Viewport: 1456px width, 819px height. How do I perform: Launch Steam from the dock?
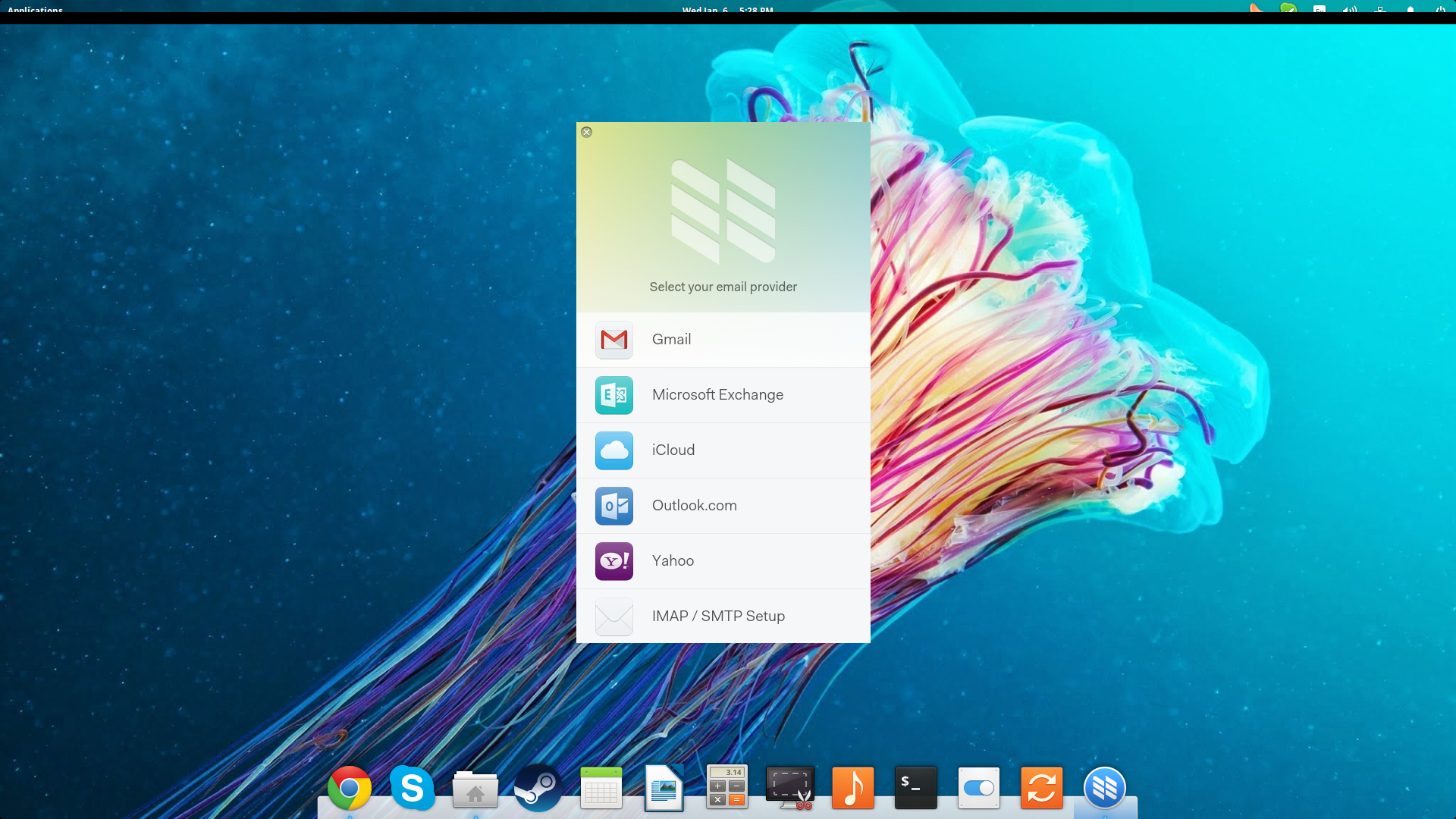(x=538, y=788)
